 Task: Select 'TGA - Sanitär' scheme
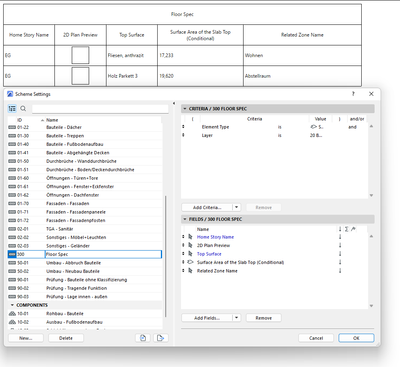point(60,229)
